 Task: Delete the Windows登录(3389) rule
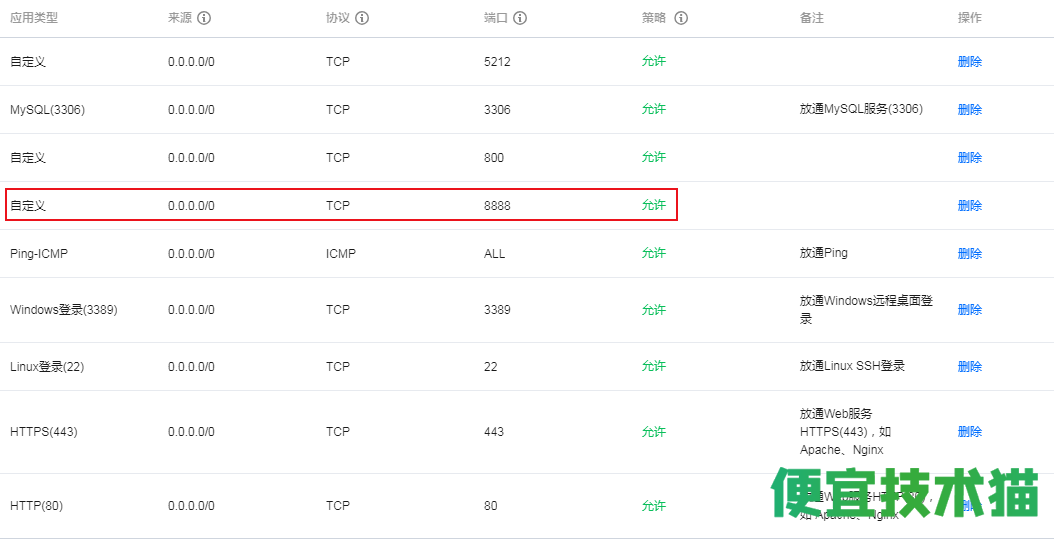969,310
